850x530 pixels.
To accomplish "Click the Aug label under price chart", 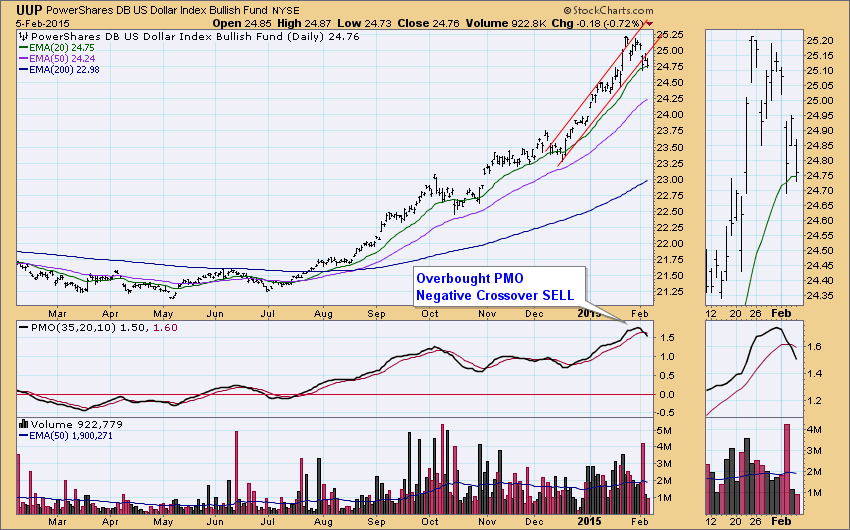I will click(323, 313).
